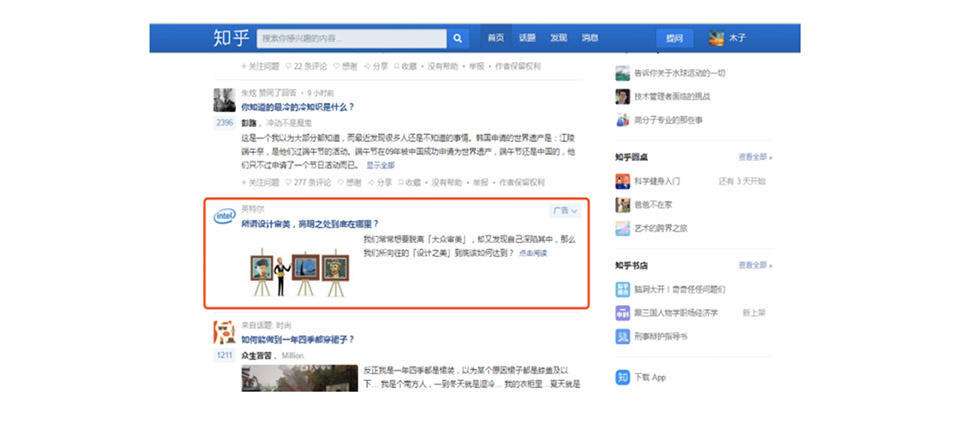Click the 科学健身入门 roundtable icon
This screenshot has height=444, width=960.
[622, 181]
